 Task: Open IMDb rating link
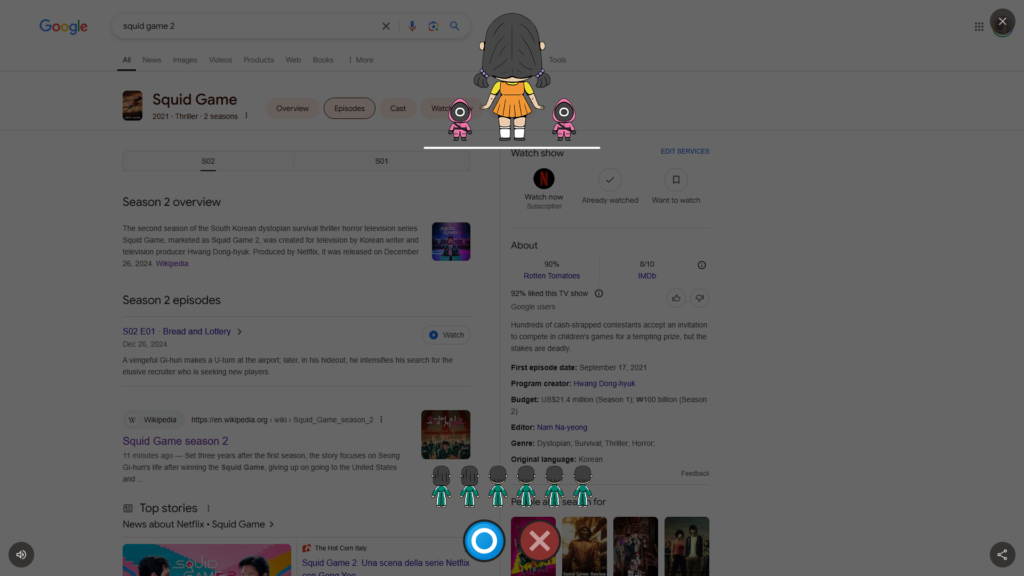[647, 276]
